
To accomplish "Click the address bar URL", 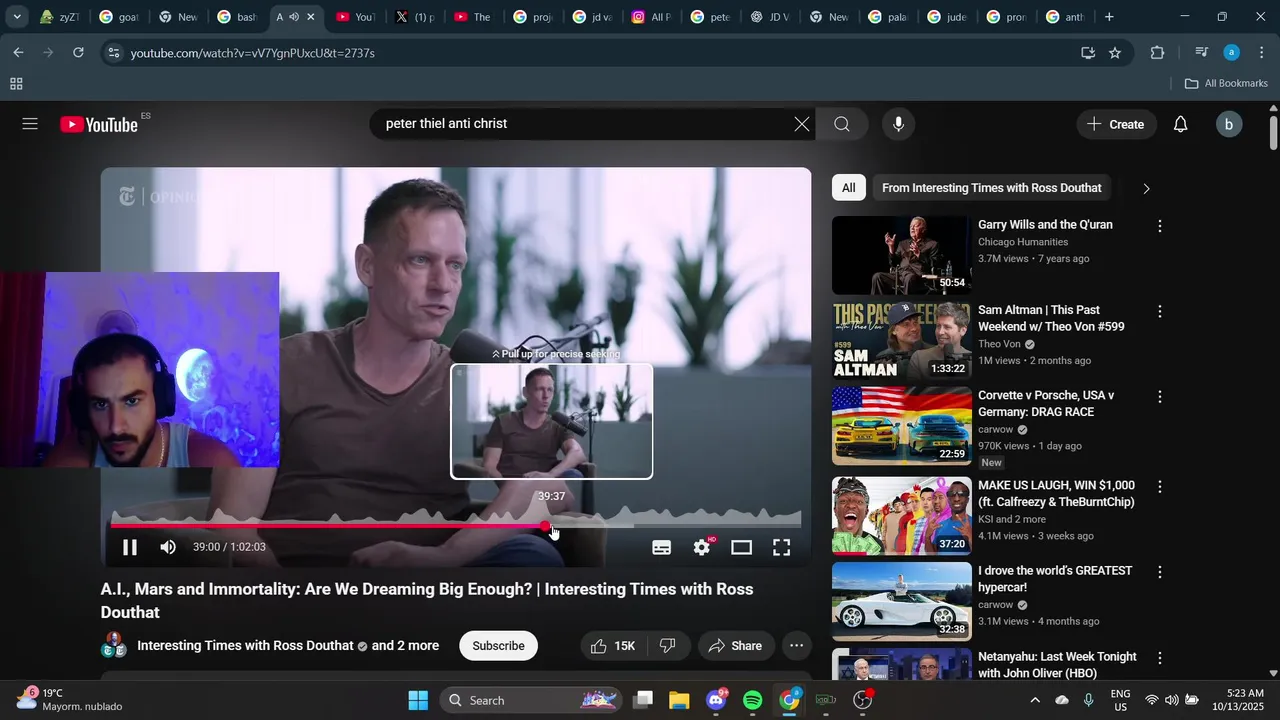I will (x=253, y=53).
